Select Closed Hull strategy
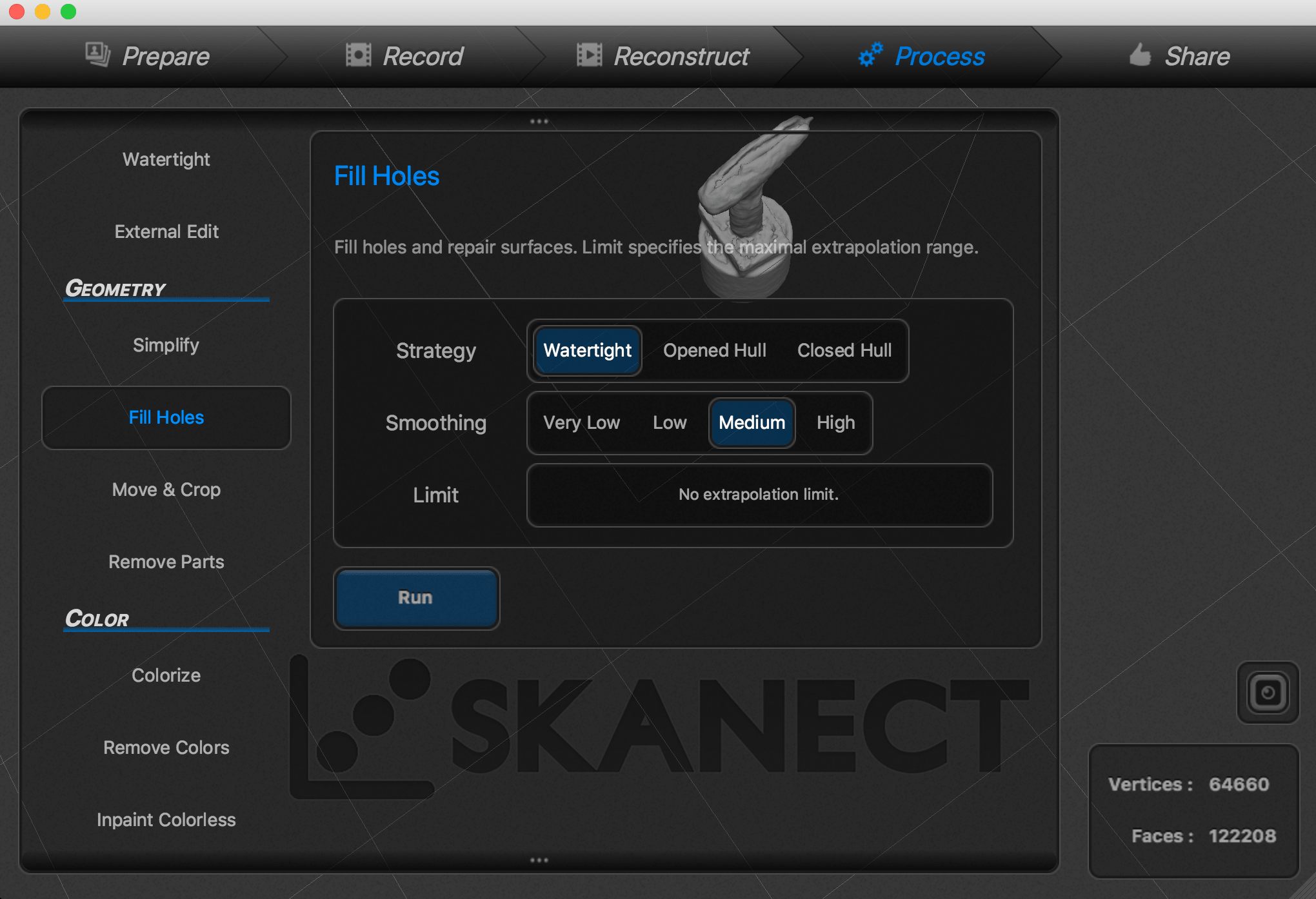Viewport: 1316px width, 899px height. point(844,350)
